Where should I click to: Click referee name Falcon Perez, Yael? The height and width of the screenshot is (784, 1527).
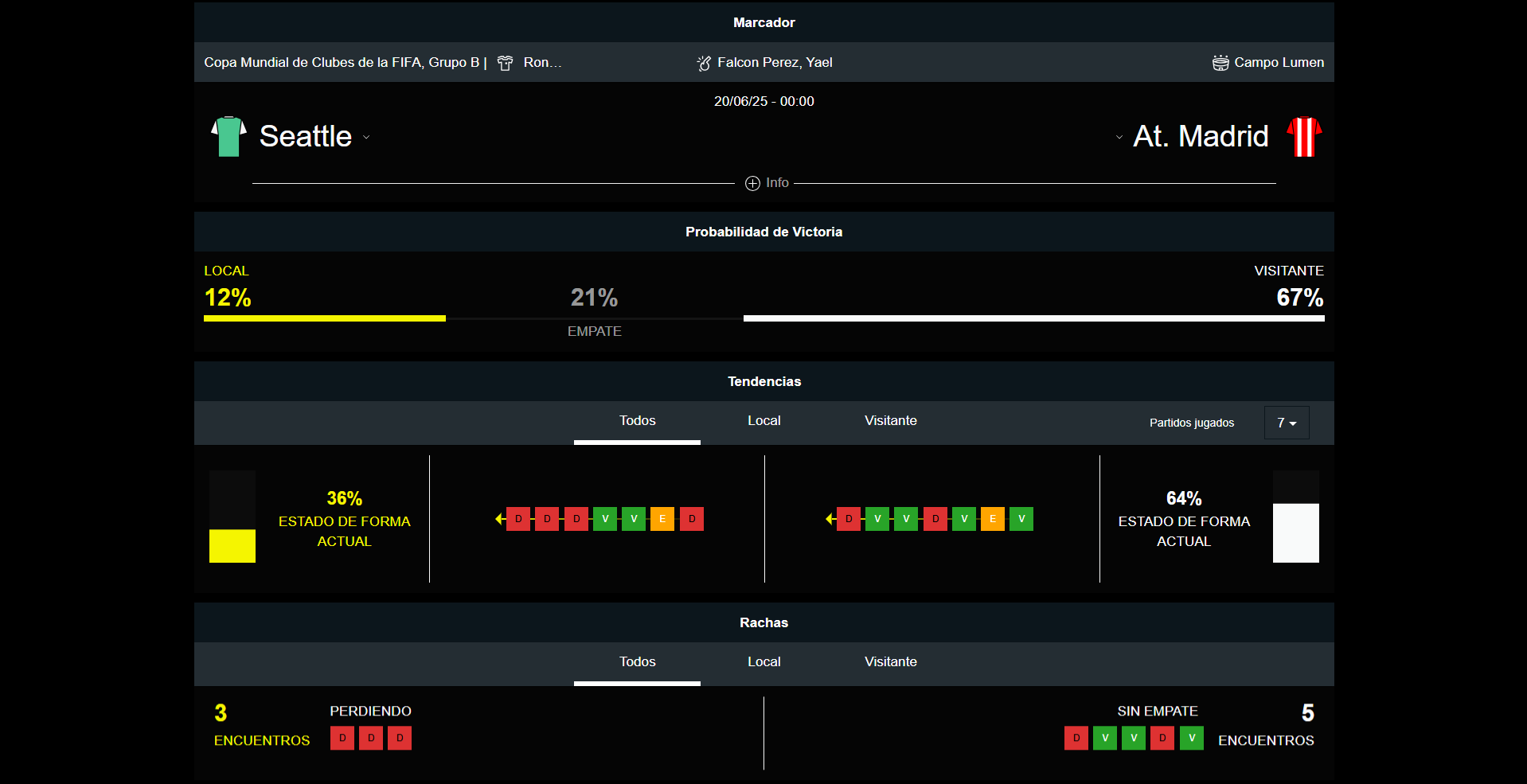[775, 63]
